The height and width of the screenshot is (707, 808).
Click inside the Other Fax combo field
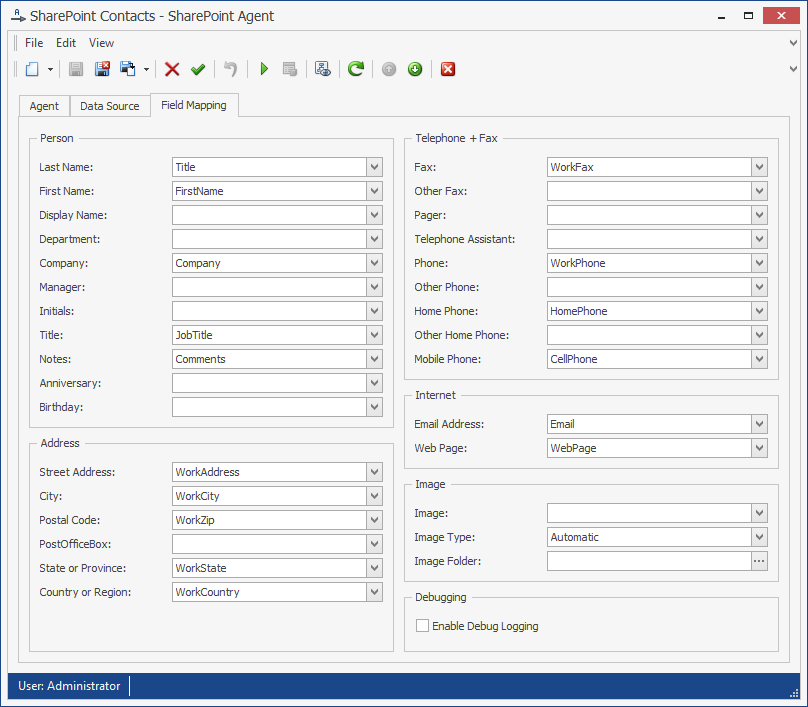[x=649, y=191]
